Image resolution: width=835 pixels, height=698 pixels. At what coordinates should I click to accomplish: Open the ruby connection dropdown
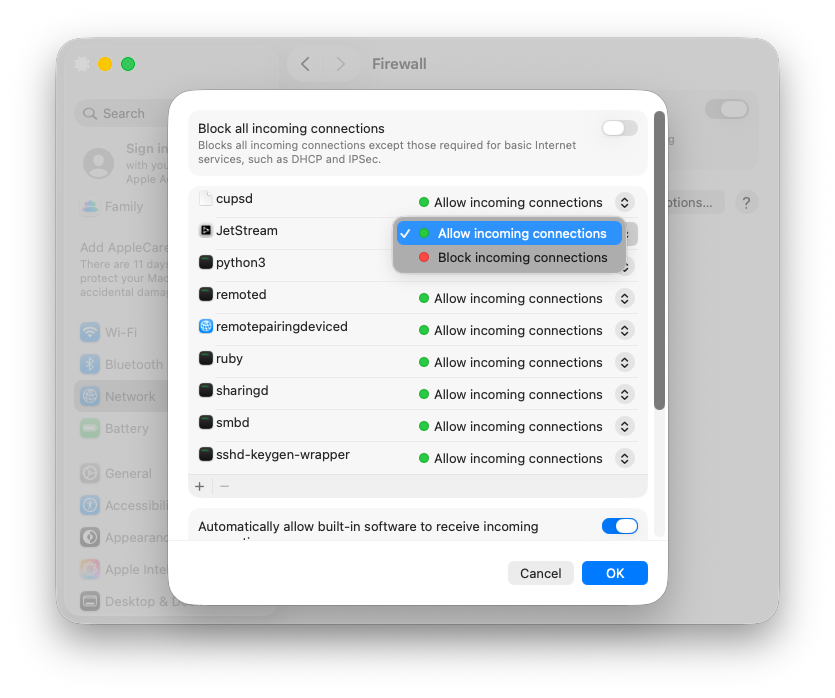tap(625, 362)
